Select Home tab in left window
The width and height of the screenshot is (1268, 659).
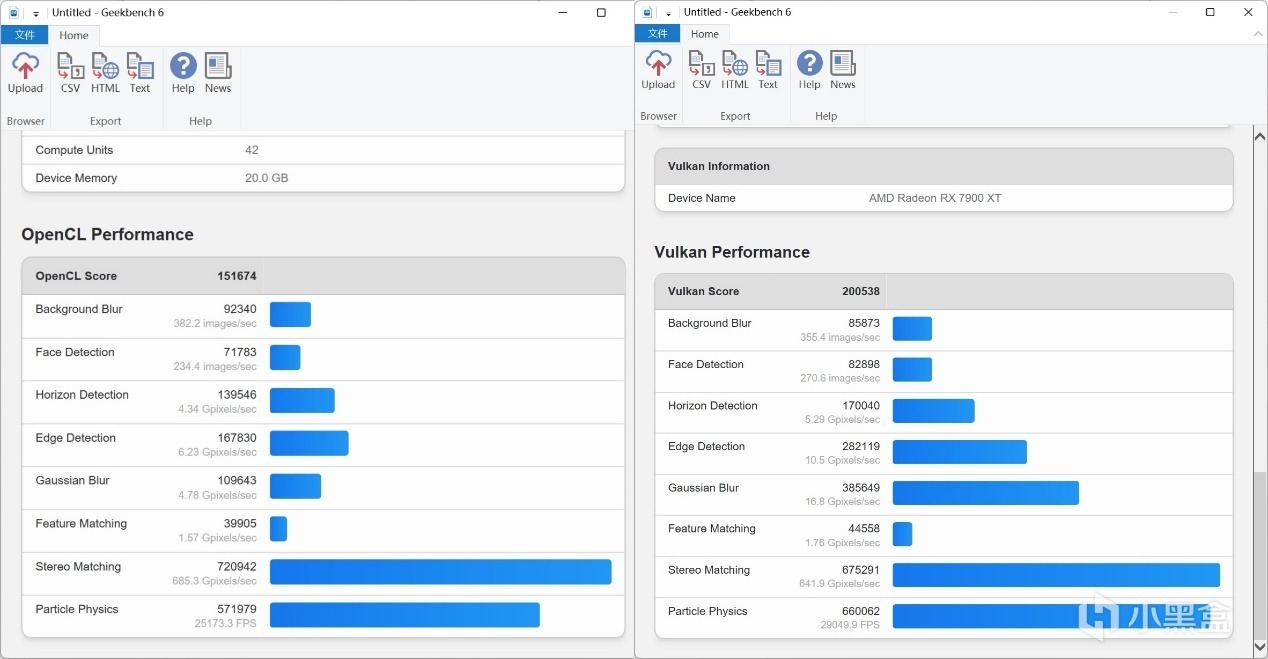click(x=74, y=35)
